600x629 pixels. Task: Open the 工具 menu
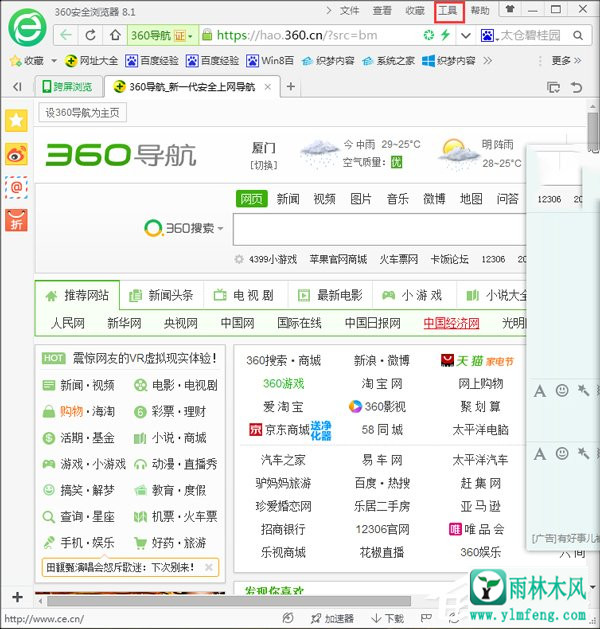tap(448, 10)
